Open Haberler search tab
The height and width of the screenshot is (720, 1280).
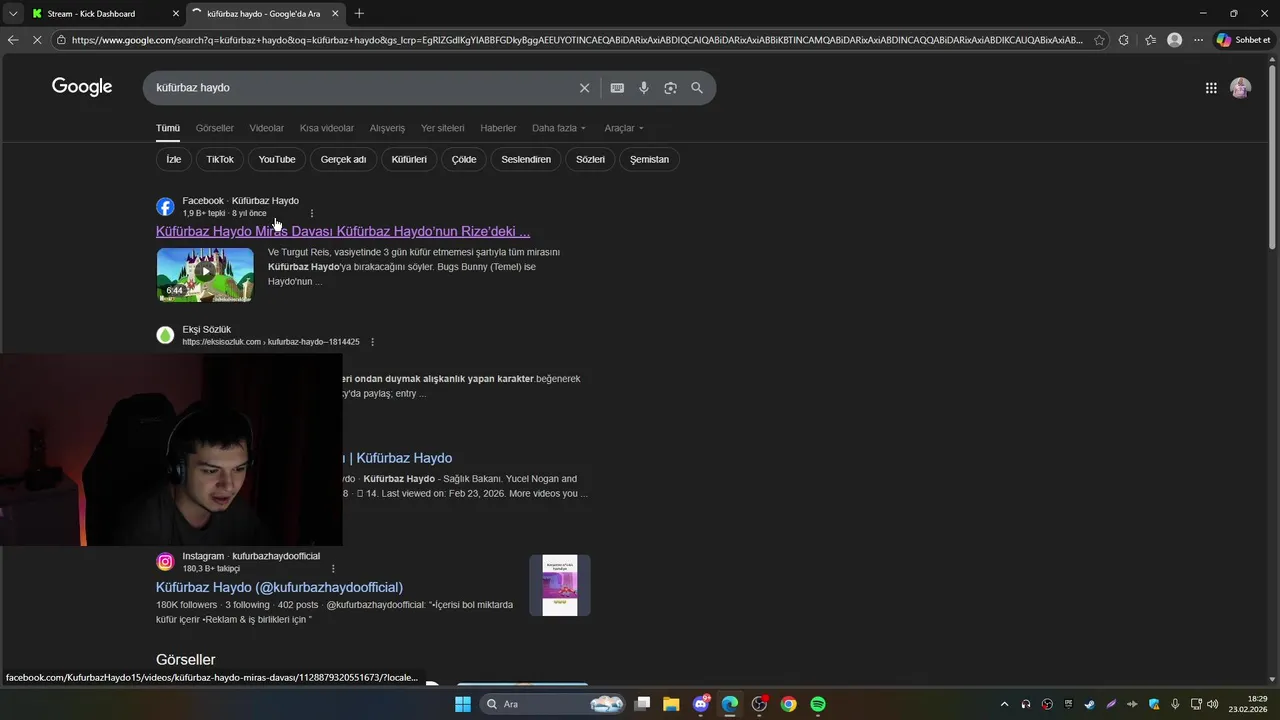pyautogui.click(x=498, y=128)
